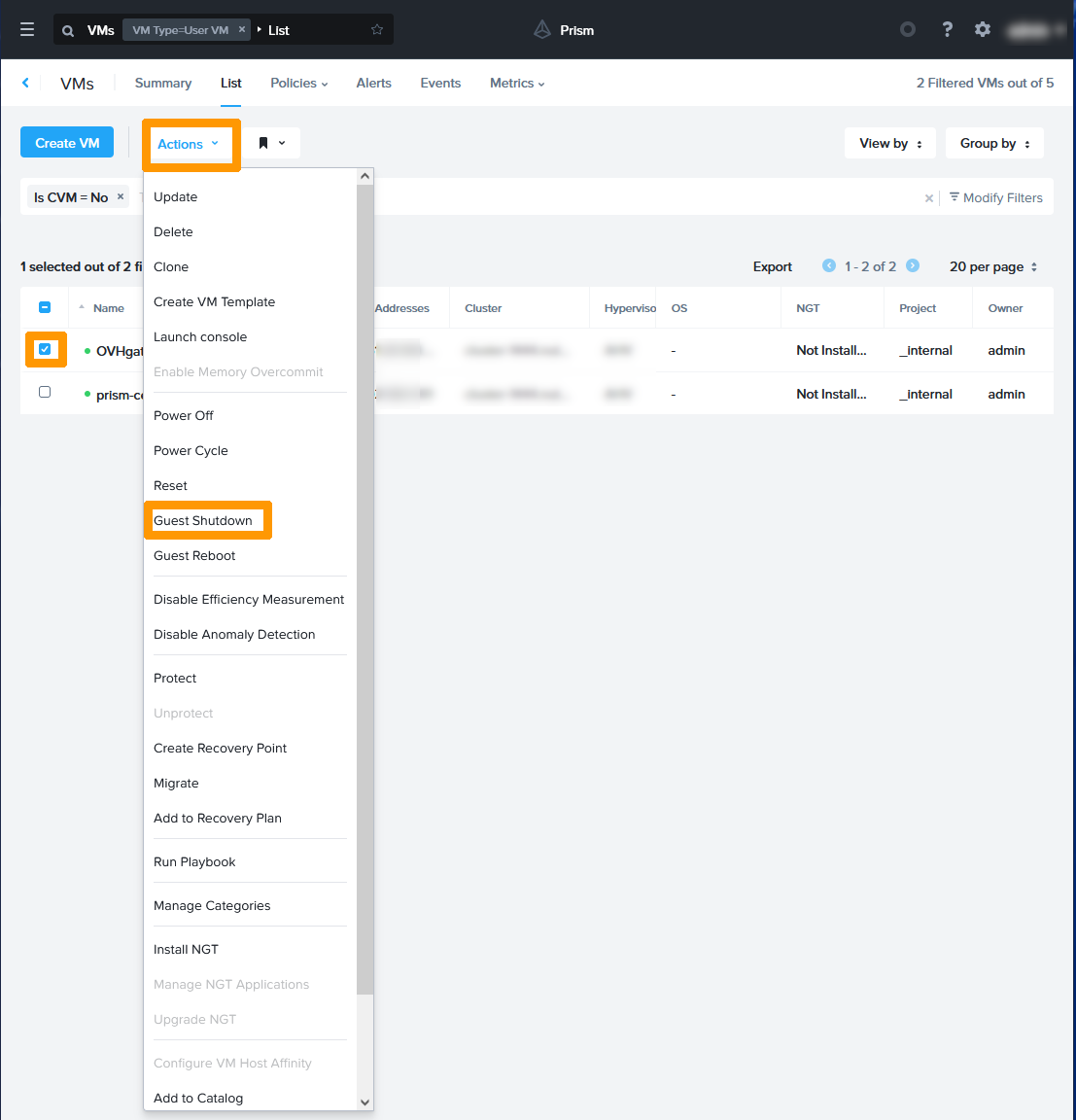1076x1120 pixels.
Task: Click the search magnifier icon
Action: coord(68,31)
